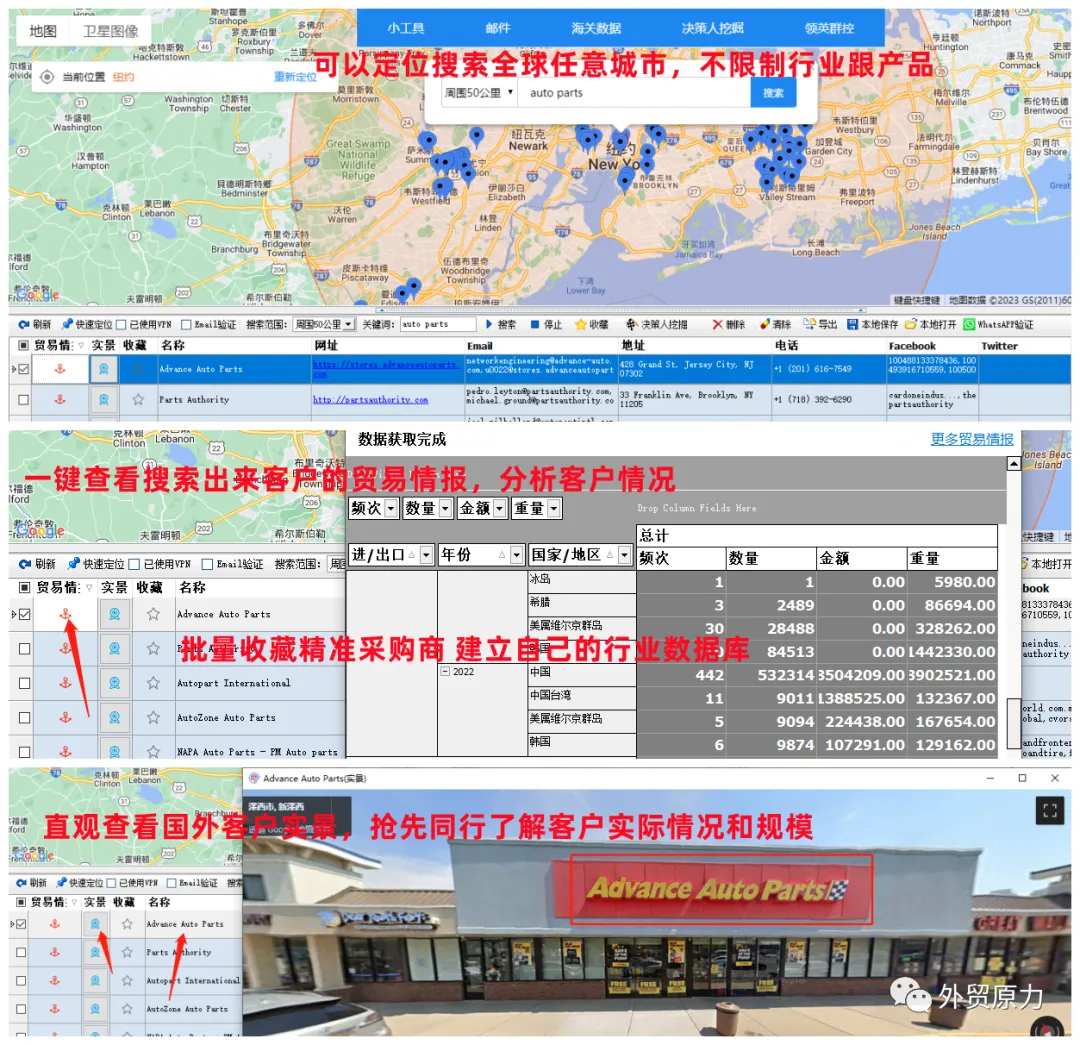The width and height of the screenshot is (1080, 1045).
Task: Switch to 地图 map view
Action: [43, 31]
